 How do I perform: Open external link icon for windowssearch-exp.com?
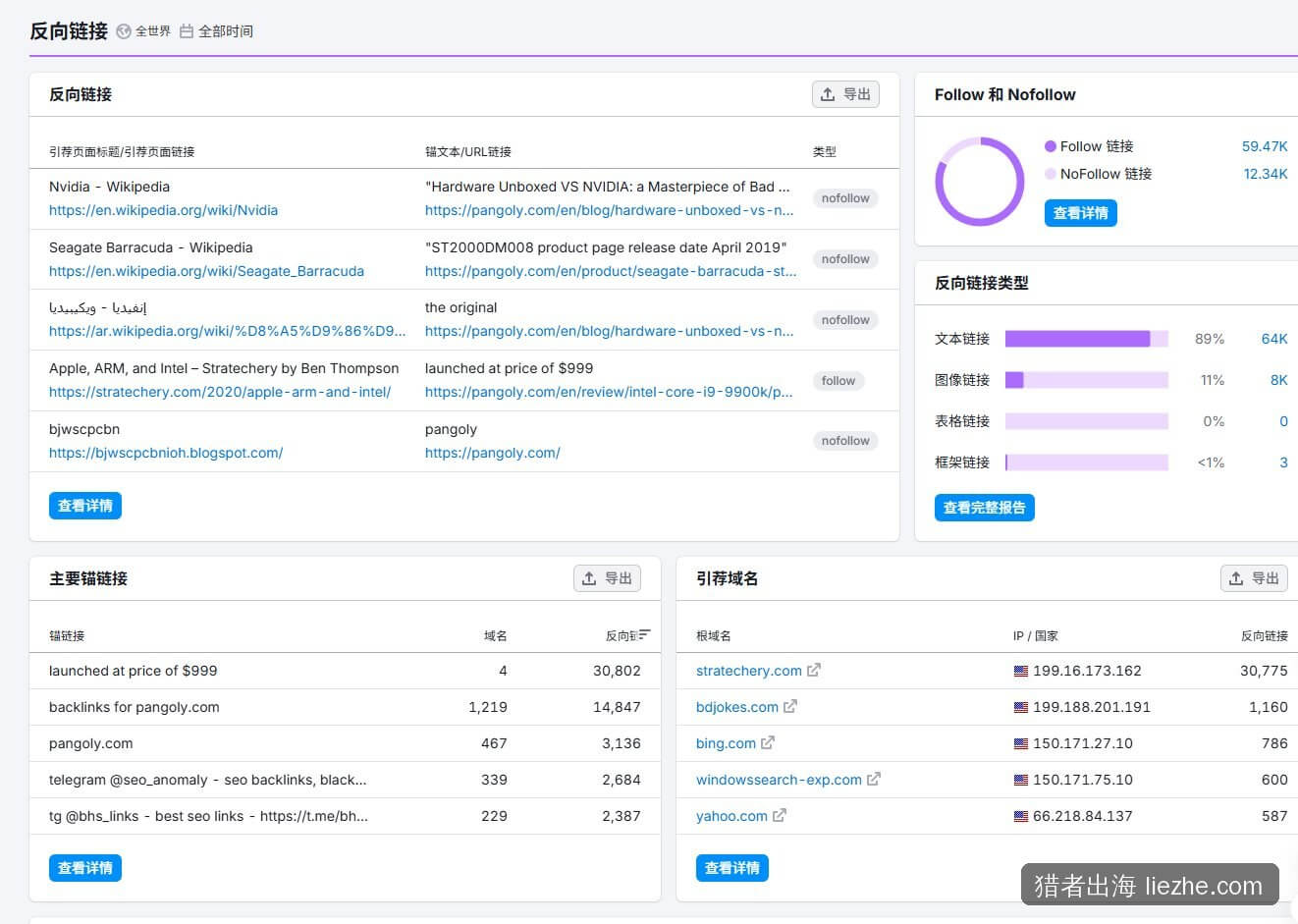coord(874,780)
